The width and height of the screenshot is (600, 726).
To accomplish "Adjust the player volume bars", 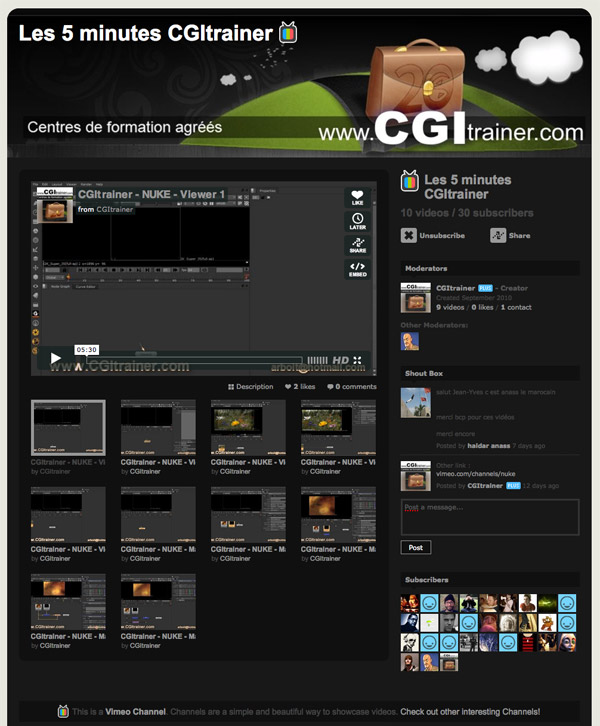I will click(317, 360).
